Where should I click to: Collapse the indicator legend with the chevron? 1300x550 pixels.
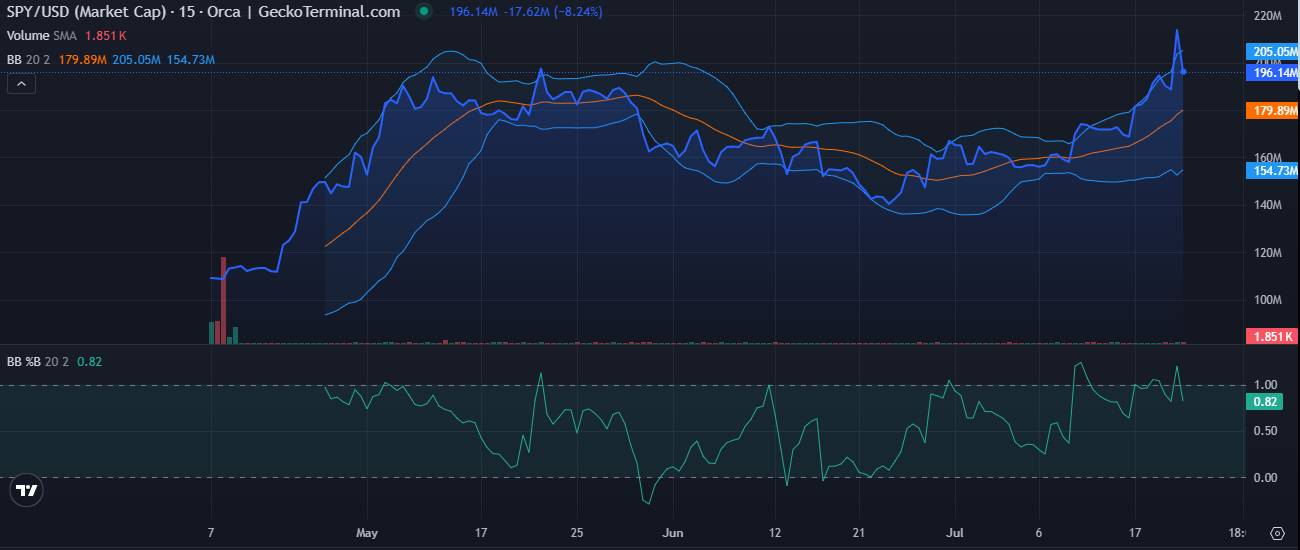(21, 84)
